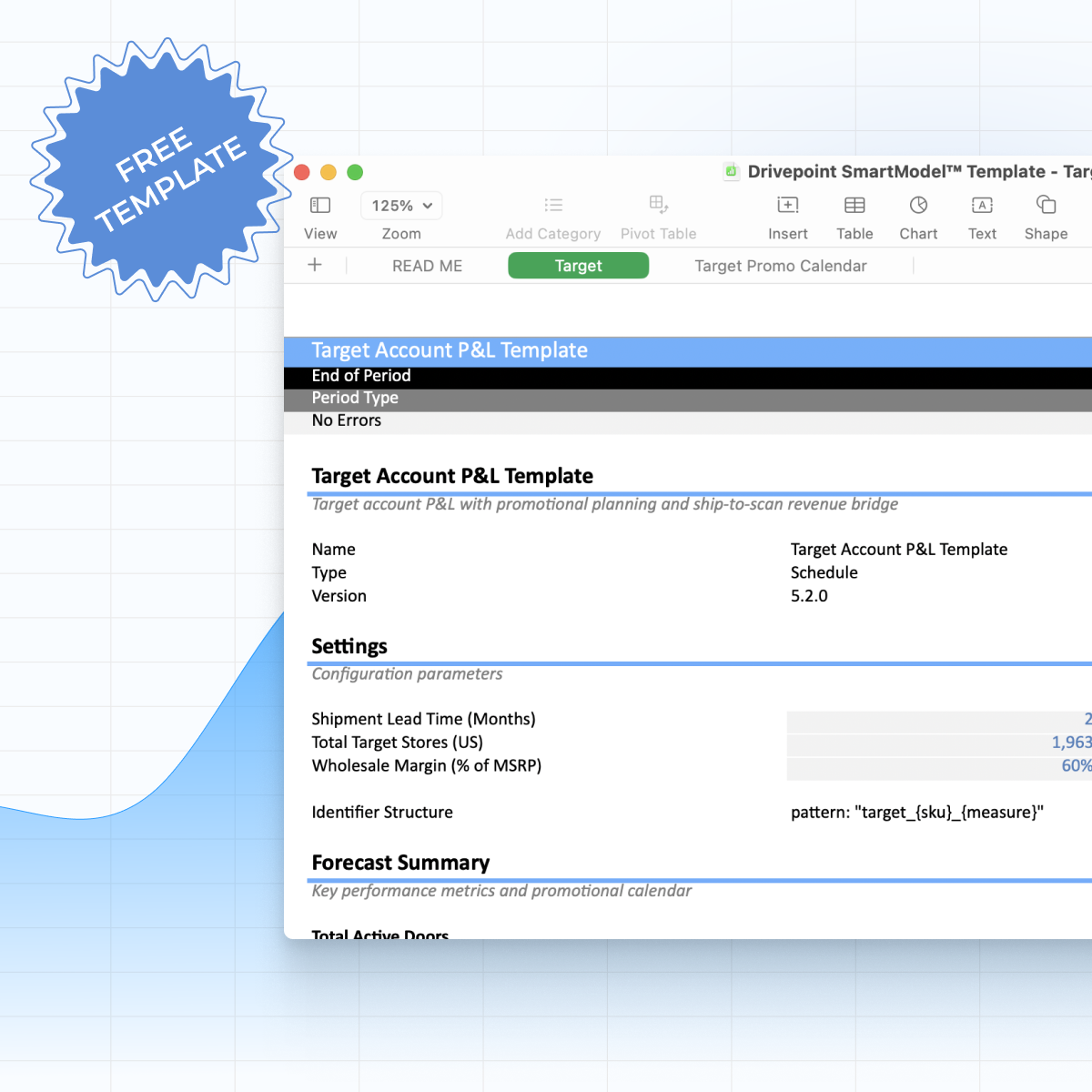Select the Target sheet tab
This screenshot has height=1092, width=1092.
click(579, 266)
